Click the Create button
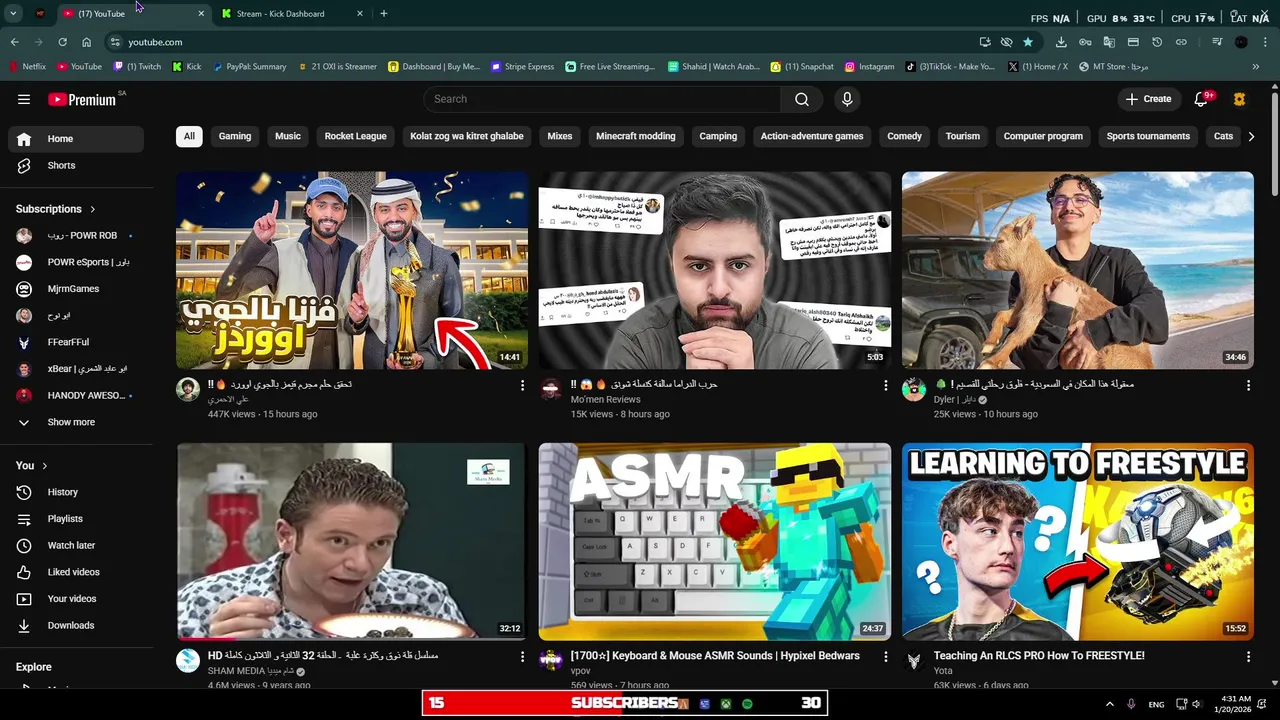This screenshot has height=720, width=1280. [1148, 99]
